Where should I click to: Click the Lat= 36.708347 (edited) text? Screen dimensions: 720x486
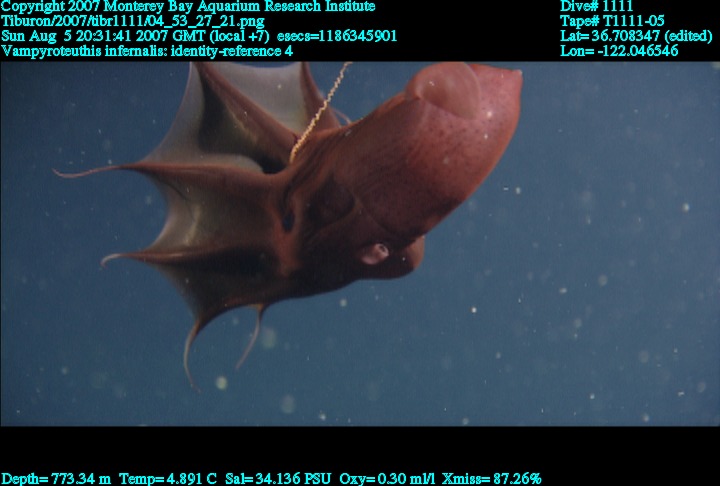[x=636, y=36]
